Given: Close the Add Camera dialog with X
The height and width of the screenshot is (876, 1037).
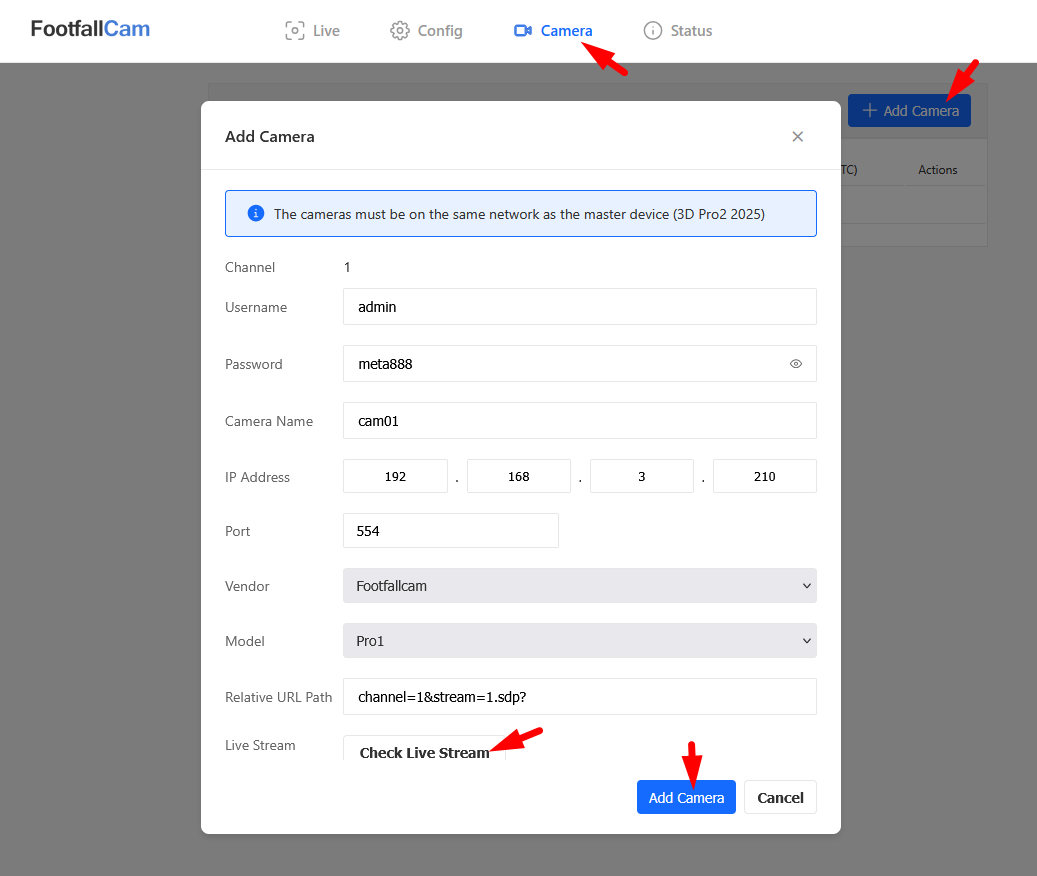Looking at the screenshot, I should [x=797, y=137].
